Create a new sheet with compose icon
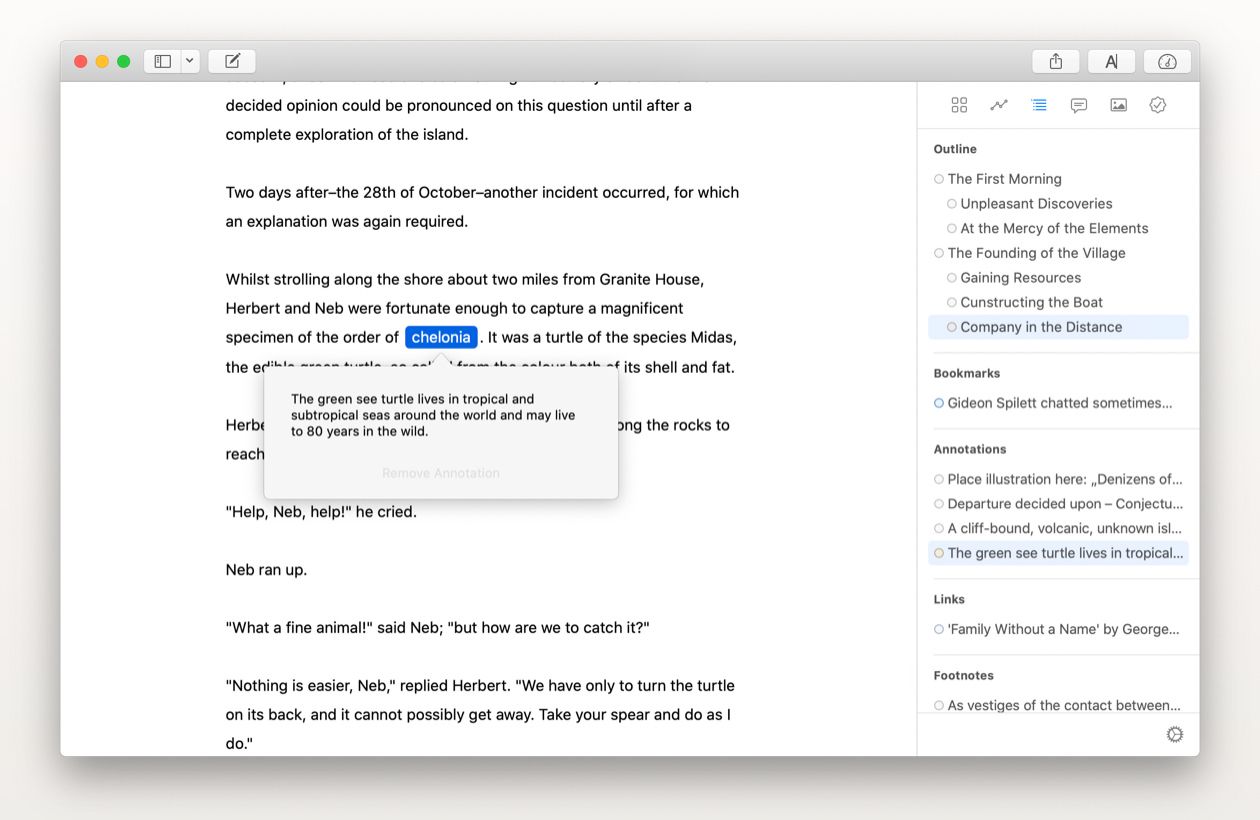The width and height of the screenshot is (1260, 820). (x=232, y=62)
